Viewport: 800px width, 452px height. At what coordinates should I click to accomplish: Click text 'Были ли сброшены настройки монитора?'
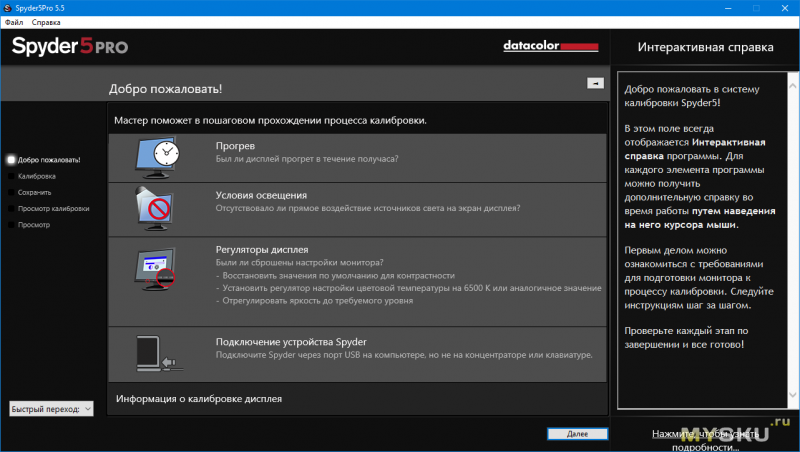pyautogui.click(x=299, y=263)
